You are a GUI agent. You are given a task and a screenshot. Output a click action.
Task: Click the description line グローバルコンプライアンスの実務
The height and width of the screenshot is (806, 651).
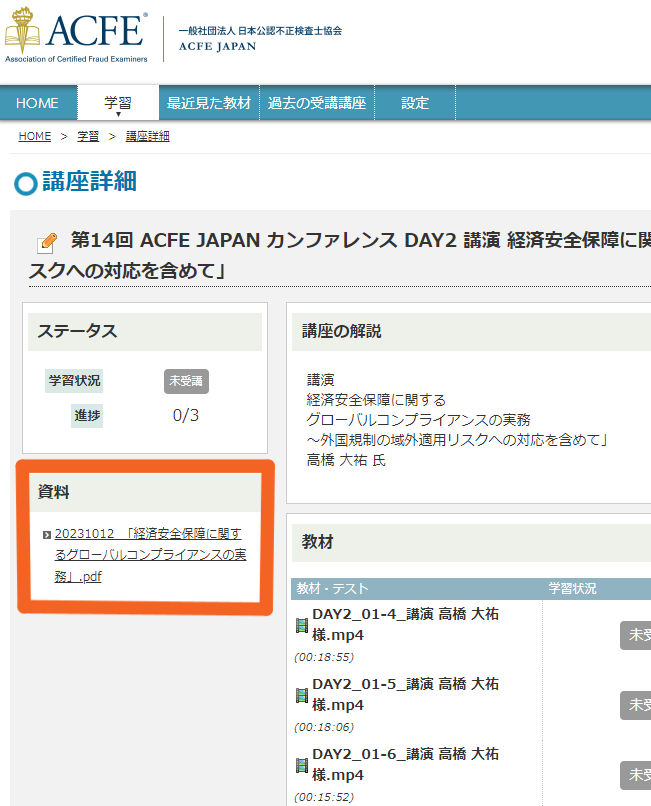pyautogui.click(x=418, y=420)
